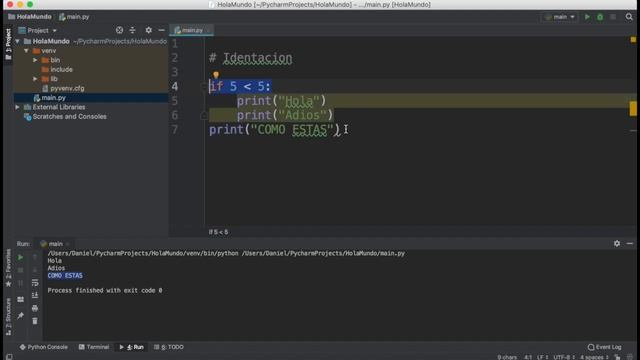Toggle pin tab in Run panel
The height and width of the screenshot is (360, 640).
coord(20,316)
